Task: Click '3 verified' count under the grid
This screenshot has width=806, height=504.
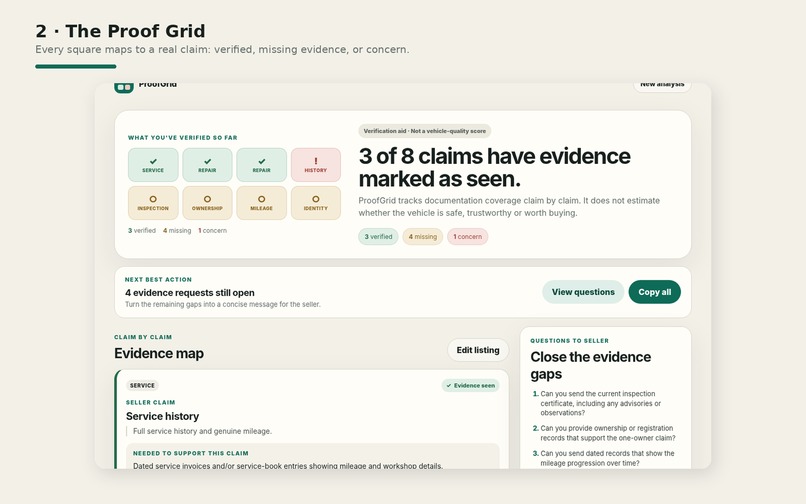Action: pyautogui.click(x=142, y=230)
